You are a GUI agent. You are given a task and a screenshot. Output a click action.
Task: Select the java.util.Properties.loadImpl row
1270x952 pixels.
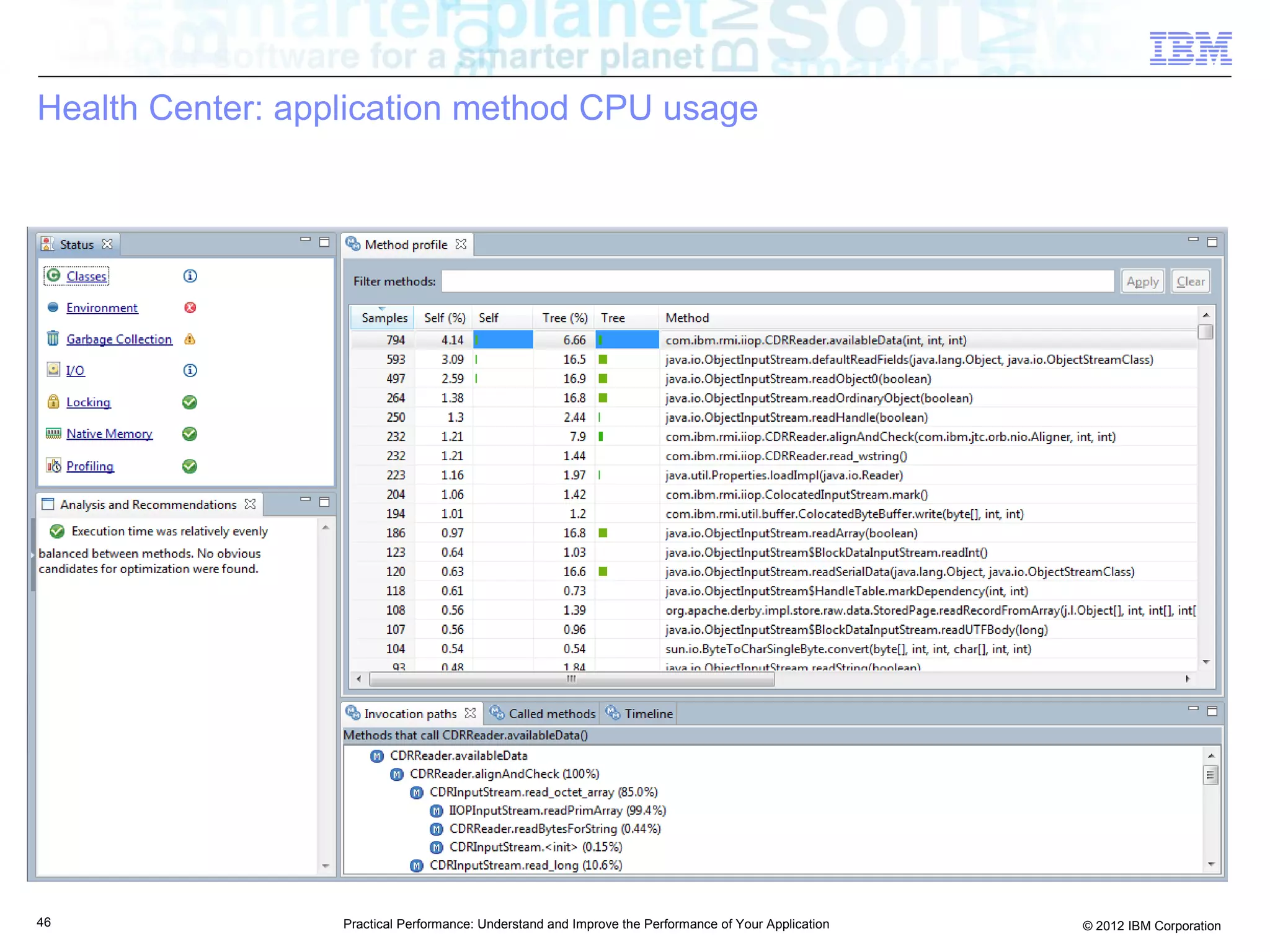click(x=774, y=475)
